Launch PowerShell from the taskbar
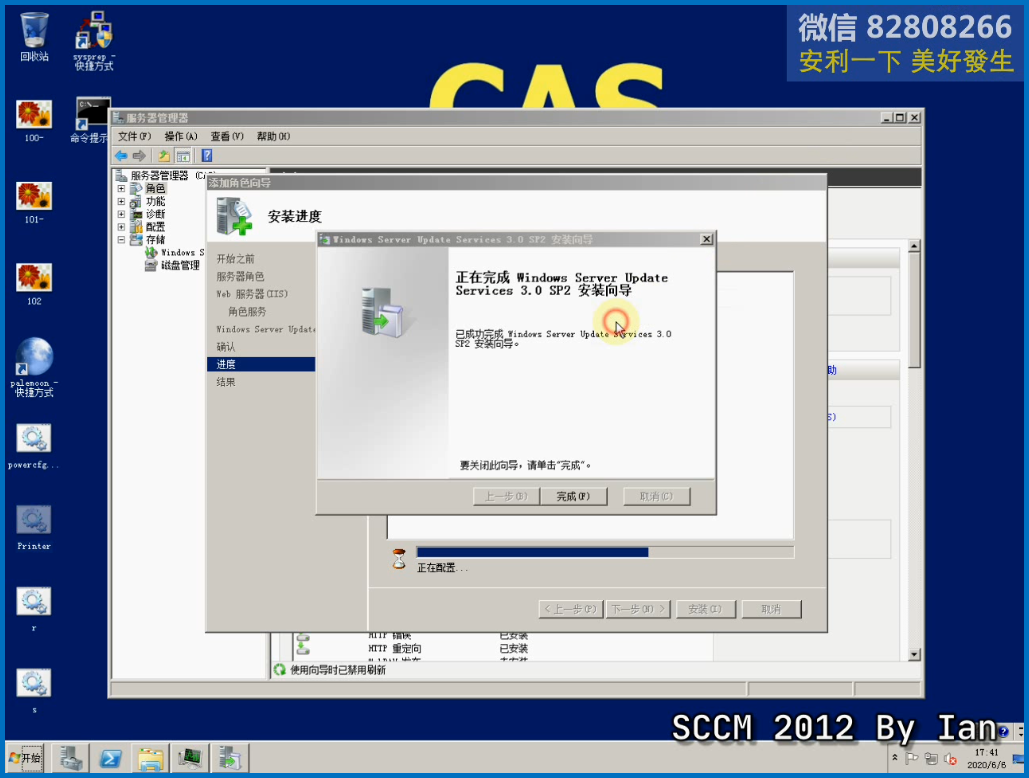Viewport: 1029px width, 778px height. coord(110,758)
